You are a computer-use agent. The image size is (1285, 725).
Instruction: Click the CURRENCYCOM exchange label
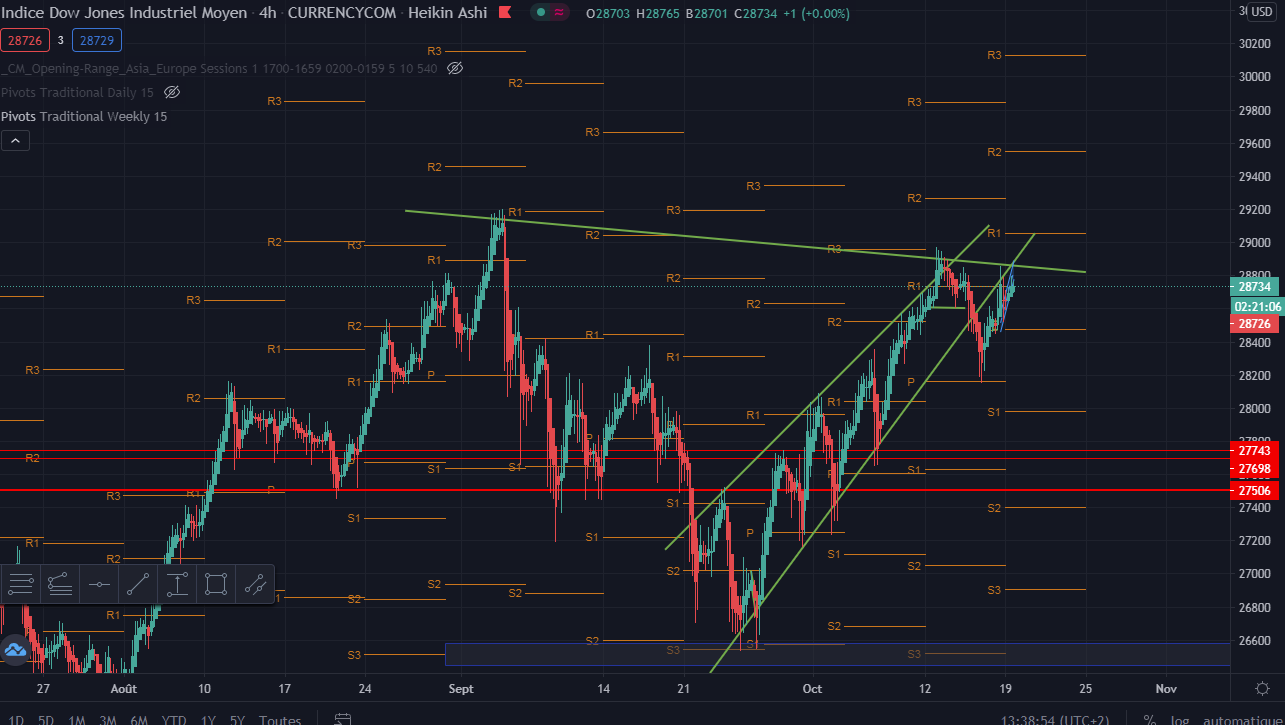343,13
